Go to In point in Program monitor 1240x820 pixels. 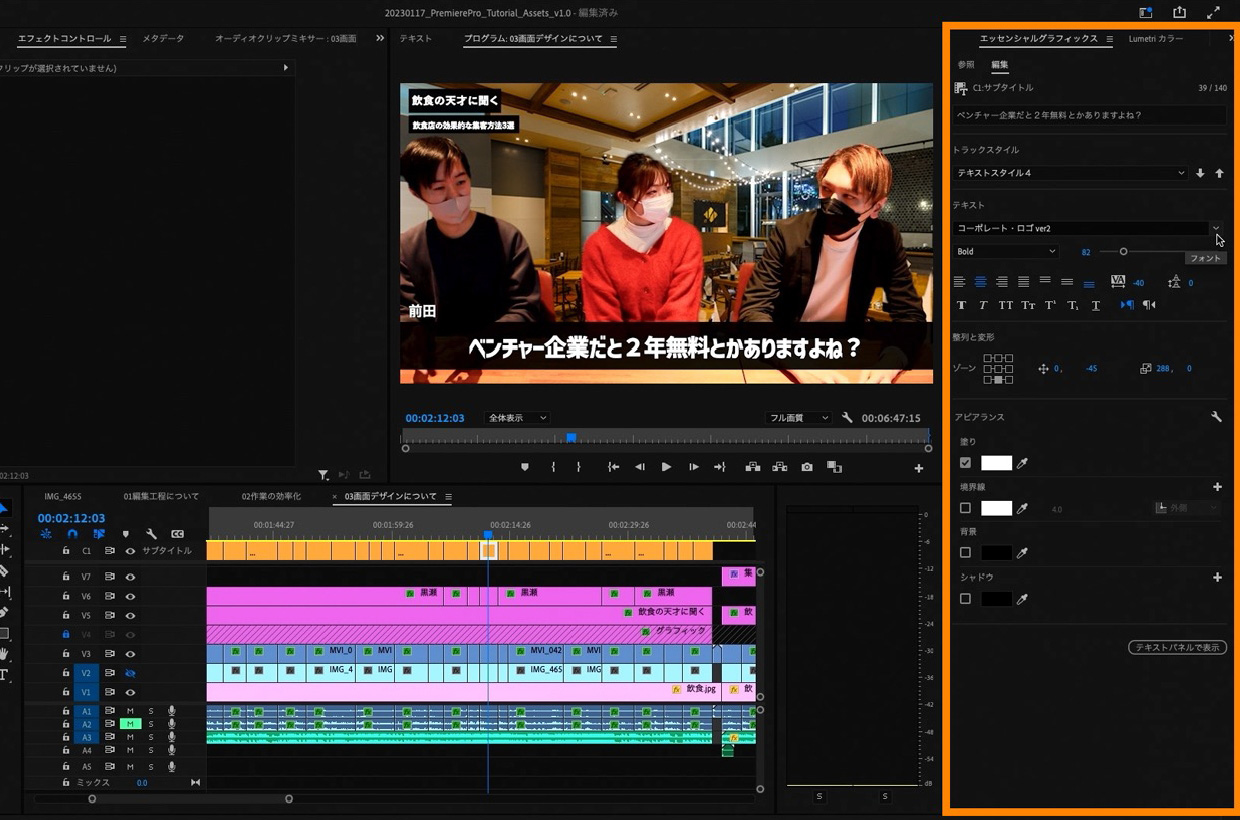pos(614,467)
